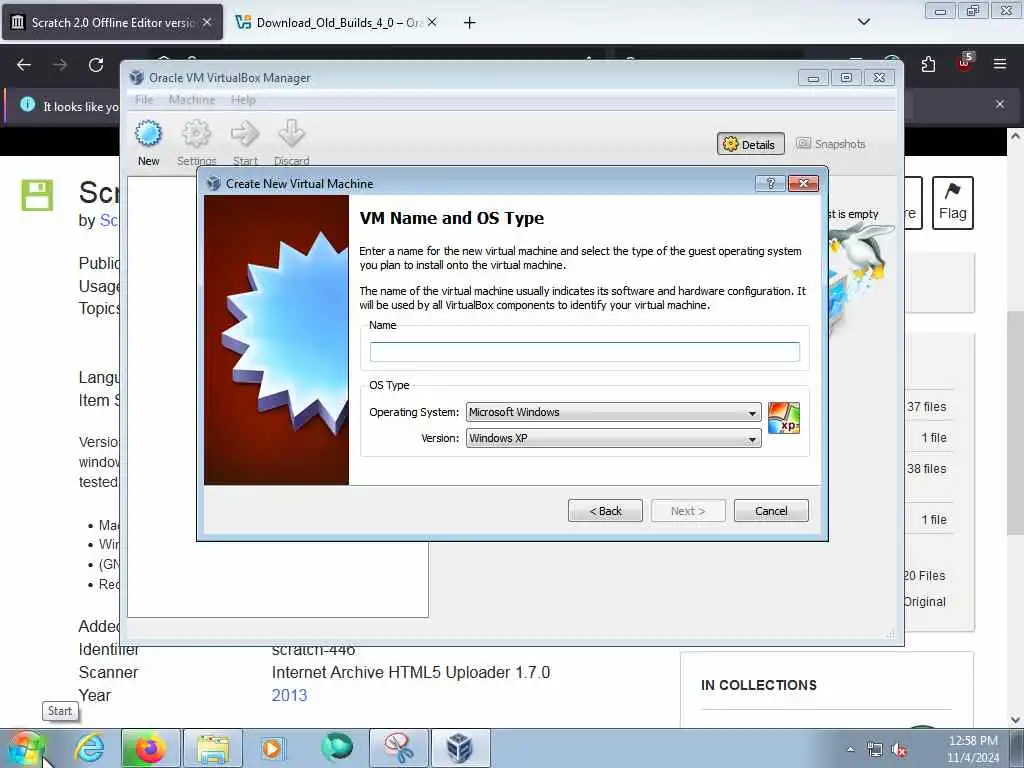The height and width of the screenshot is (768, 1024).
Task: Click the Settings gear icon in VirtualBox toolbar
Action: point(196,134)
